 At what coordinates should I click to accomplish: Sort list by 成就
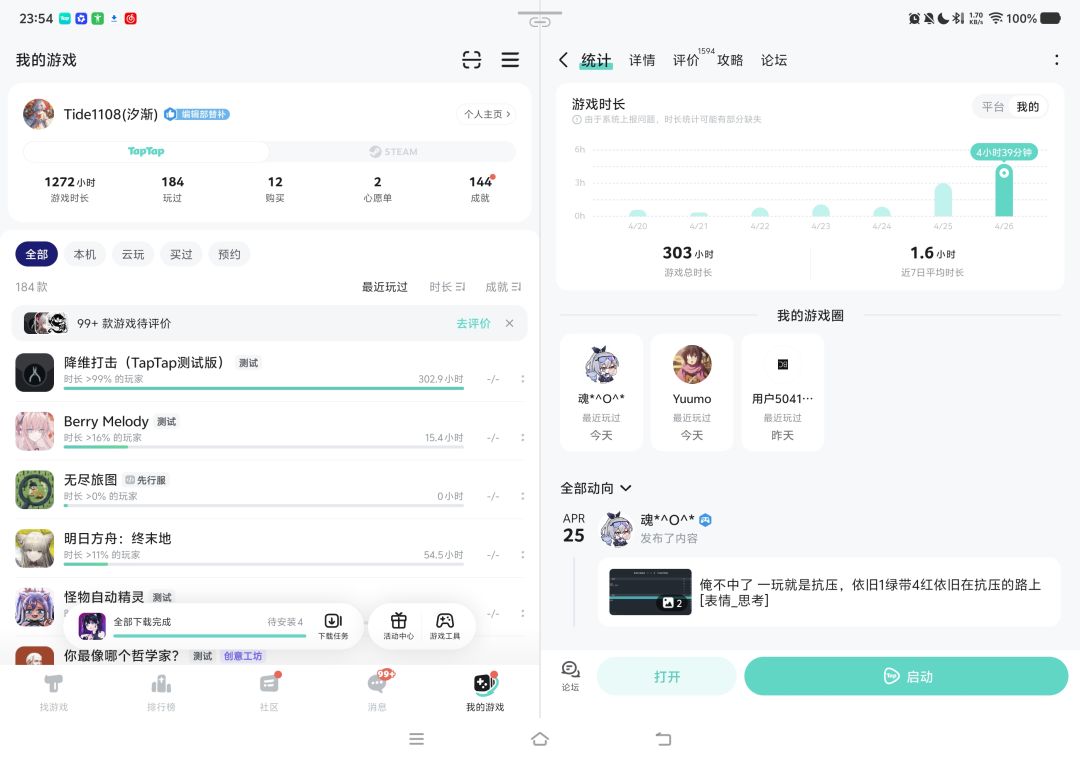(x=503, y=287)
